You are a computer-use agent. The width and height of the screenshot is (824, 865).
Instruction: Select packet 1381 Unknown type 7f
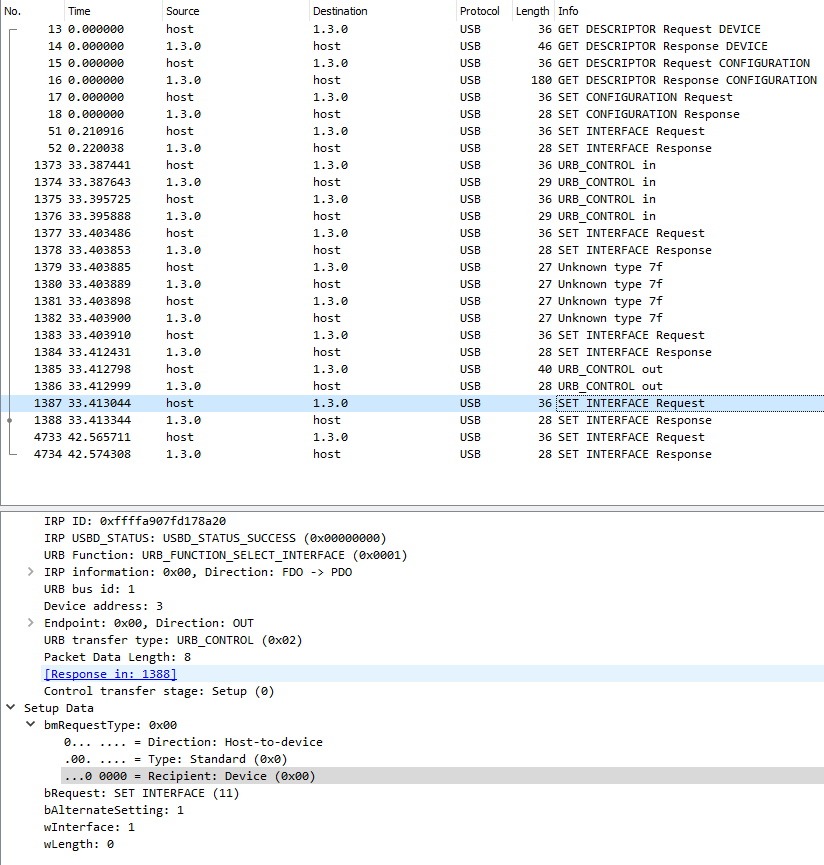[x=412, y=301]
